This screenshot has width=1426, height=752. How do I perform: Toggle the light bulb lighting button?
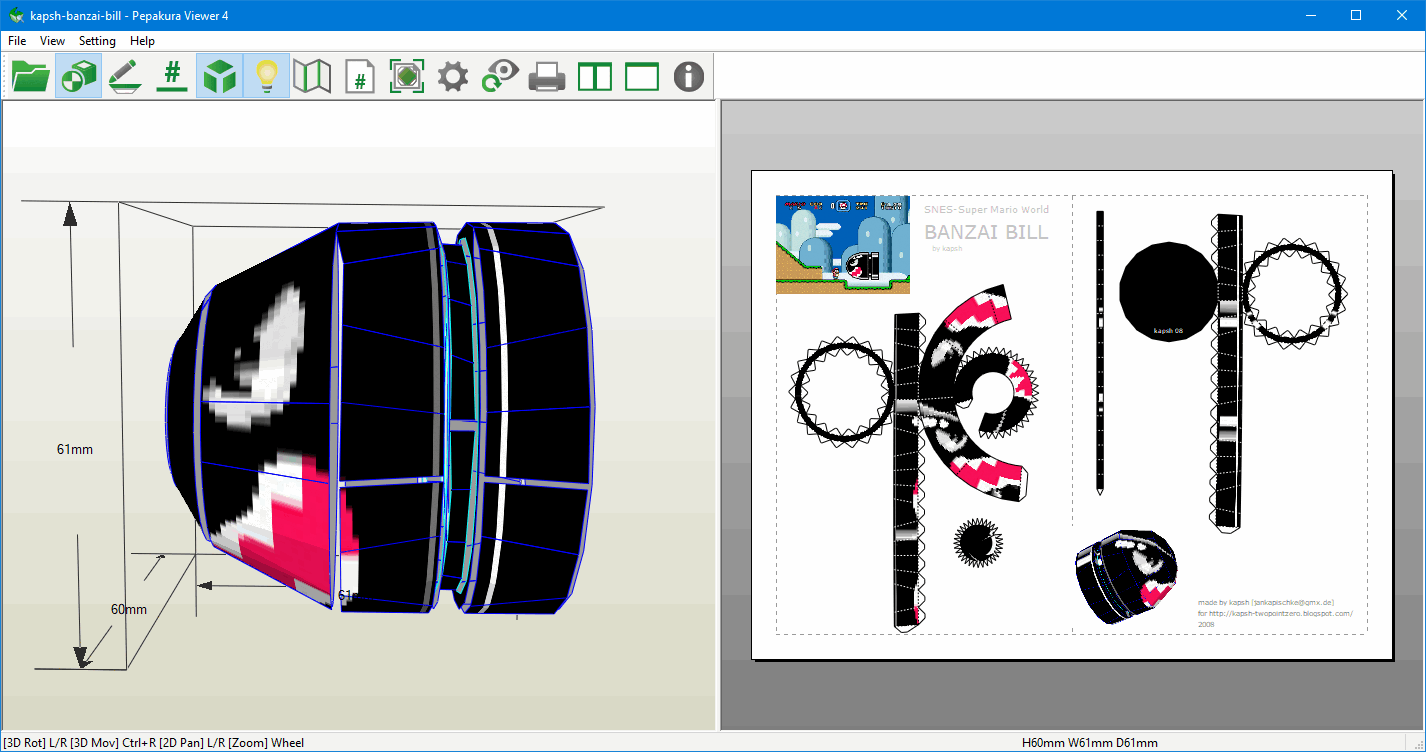click(x=266, y=76)
